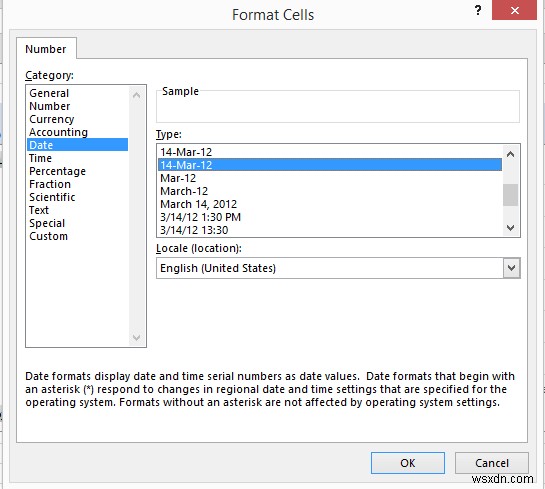Select the March 14, 2012 date type
545x489 pixels.
coord(198,204)
